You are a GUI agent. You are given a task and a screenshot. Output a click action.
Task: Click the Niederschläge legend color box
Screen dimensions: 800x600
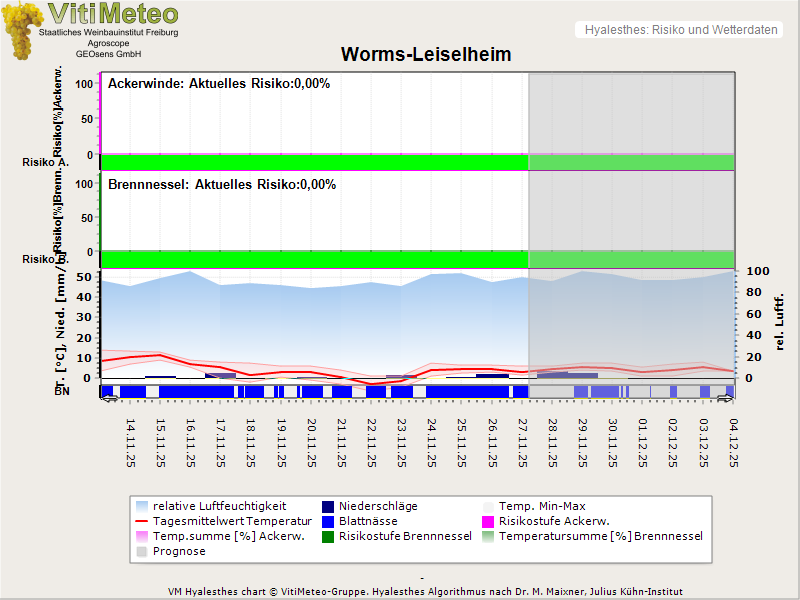328,507
